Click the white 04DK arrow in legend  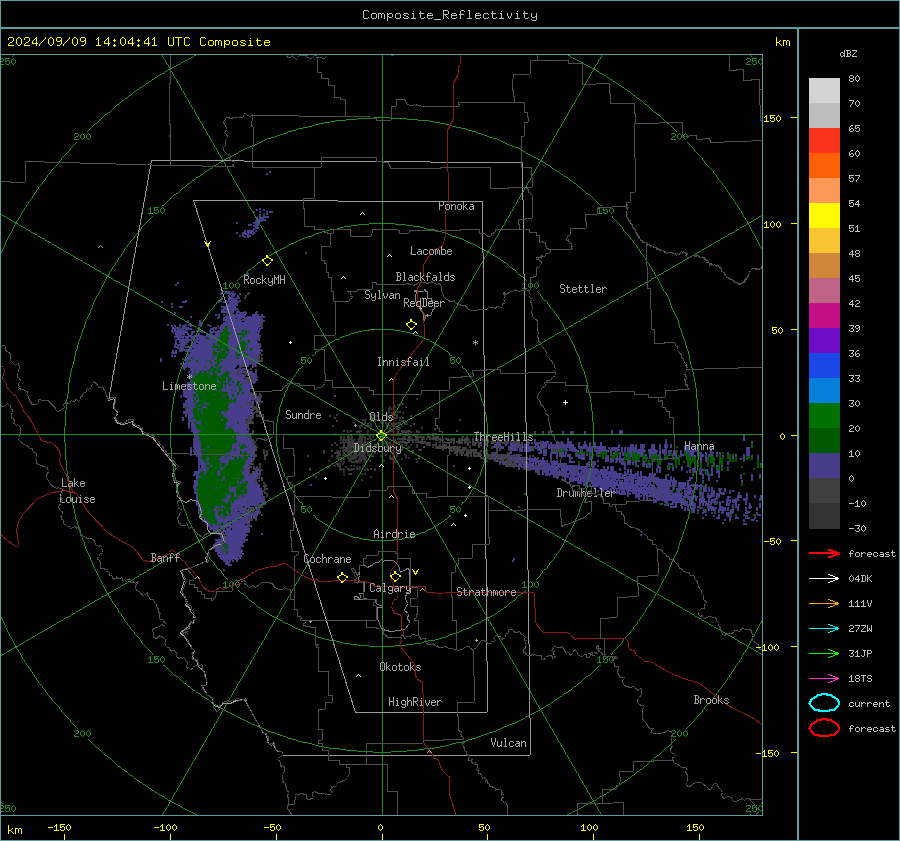(824, 579)
